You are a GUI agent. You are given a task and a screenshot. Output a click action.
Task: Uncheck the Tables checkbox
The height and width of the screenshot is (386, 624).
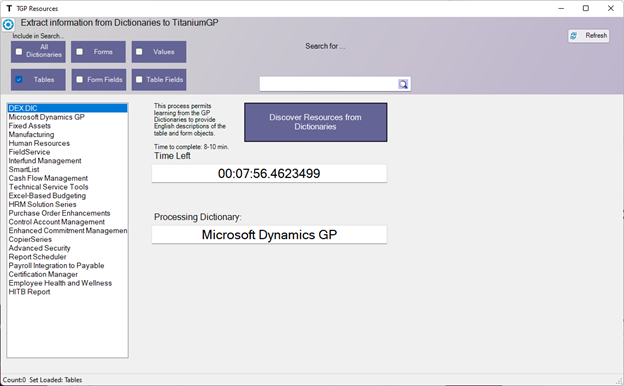coord(19,80)
